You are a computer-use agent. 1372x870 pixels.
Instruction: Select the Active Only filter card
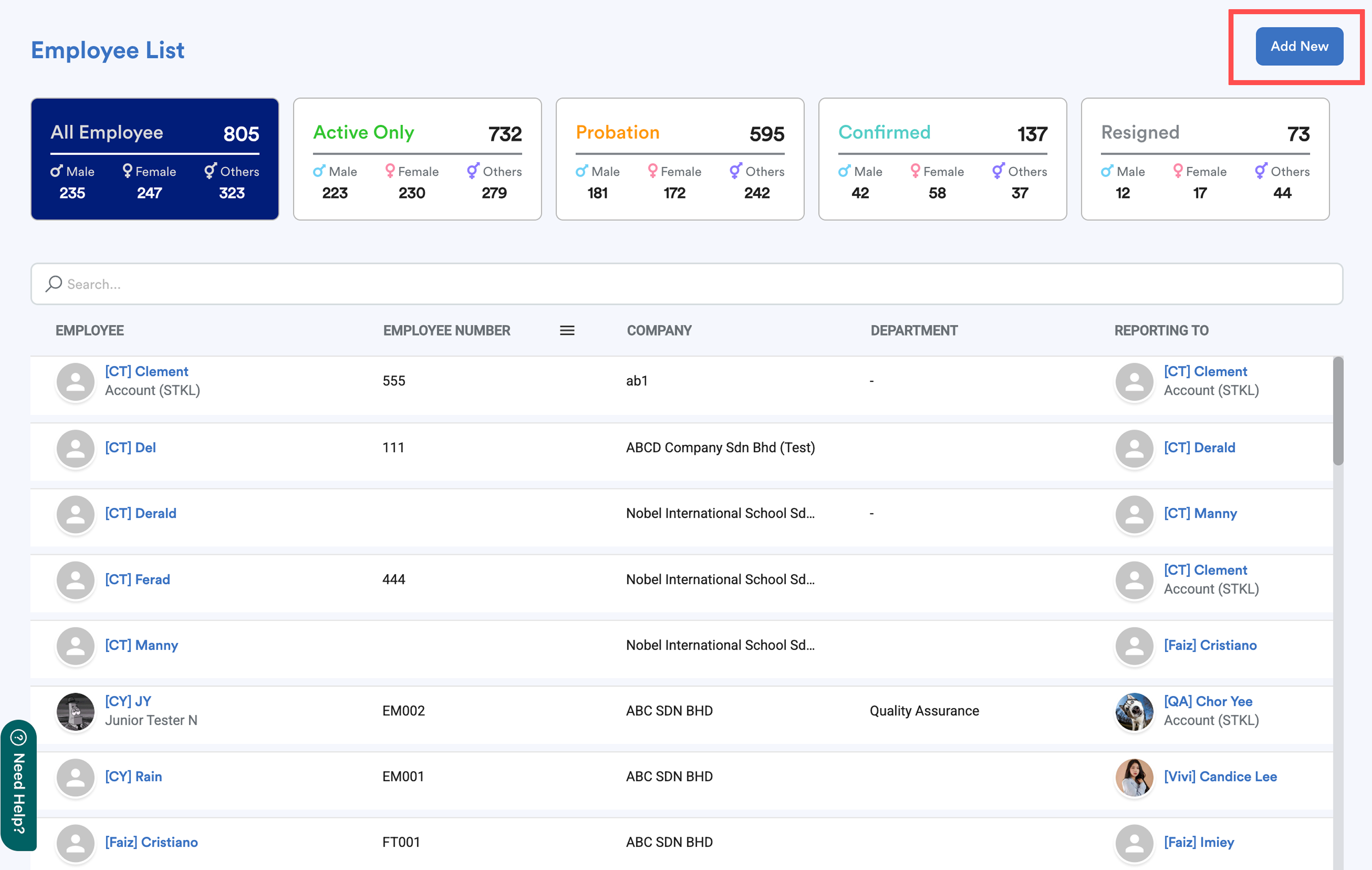tap(417, 159)
